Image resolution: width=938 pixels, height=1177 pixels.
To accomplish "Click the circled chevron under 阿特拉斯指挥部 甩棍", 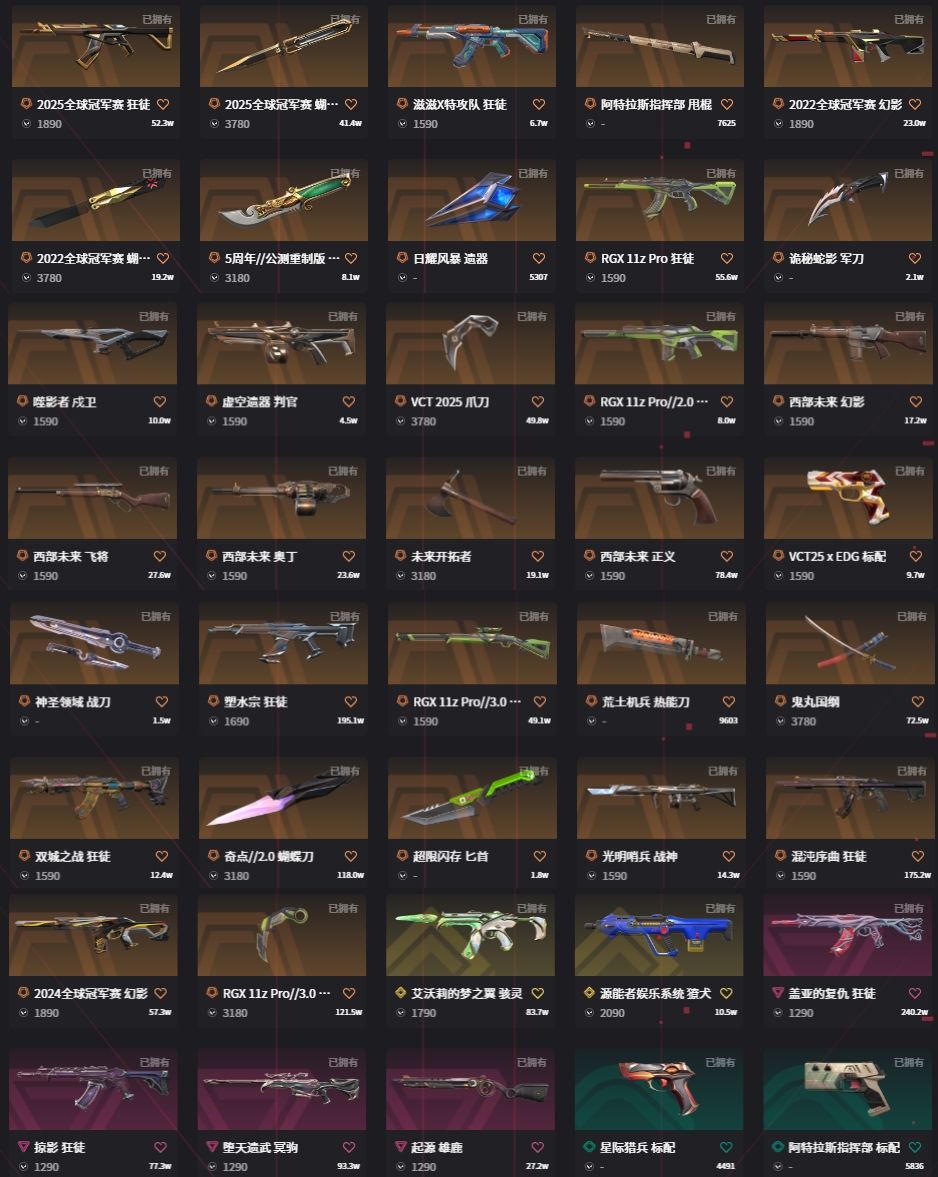I will click(590, 124).
